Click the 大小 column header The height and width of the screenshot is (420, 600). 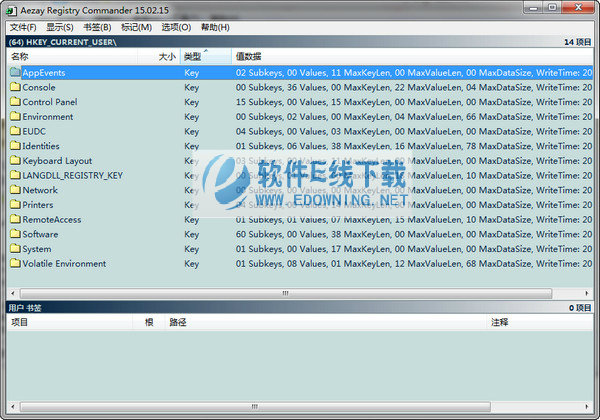pos(167,57)
